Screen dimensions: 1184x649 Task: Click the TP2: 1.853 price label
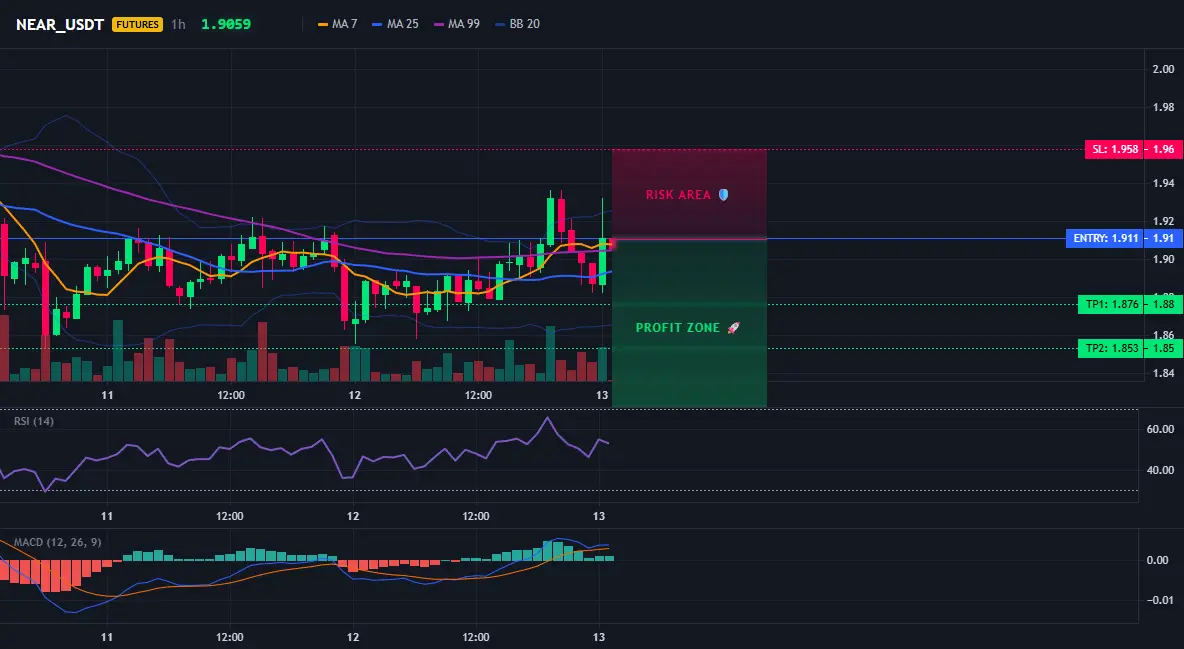1112,348
